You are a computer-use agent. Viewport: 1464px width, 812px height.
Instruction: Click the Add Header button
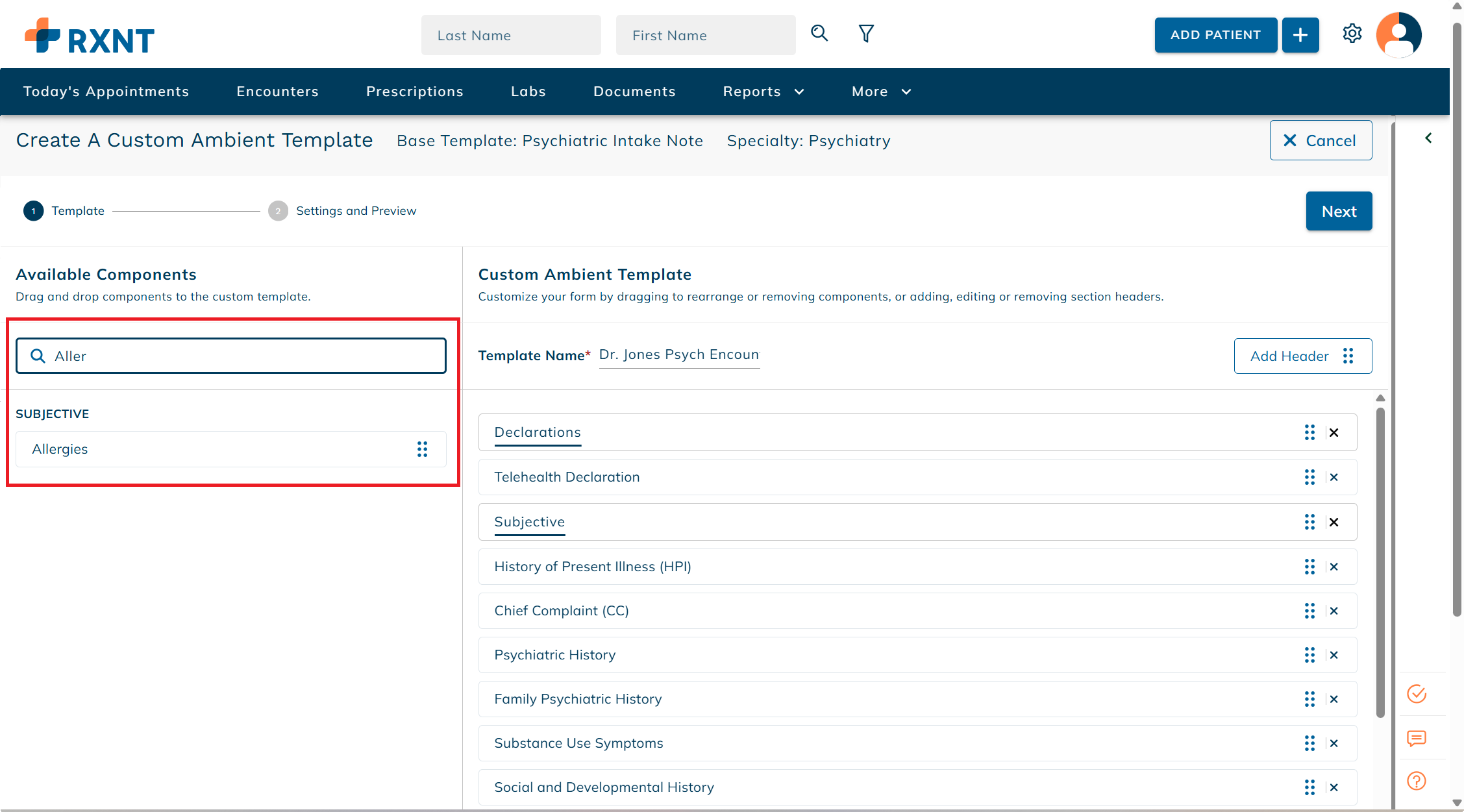point(1302,356)
